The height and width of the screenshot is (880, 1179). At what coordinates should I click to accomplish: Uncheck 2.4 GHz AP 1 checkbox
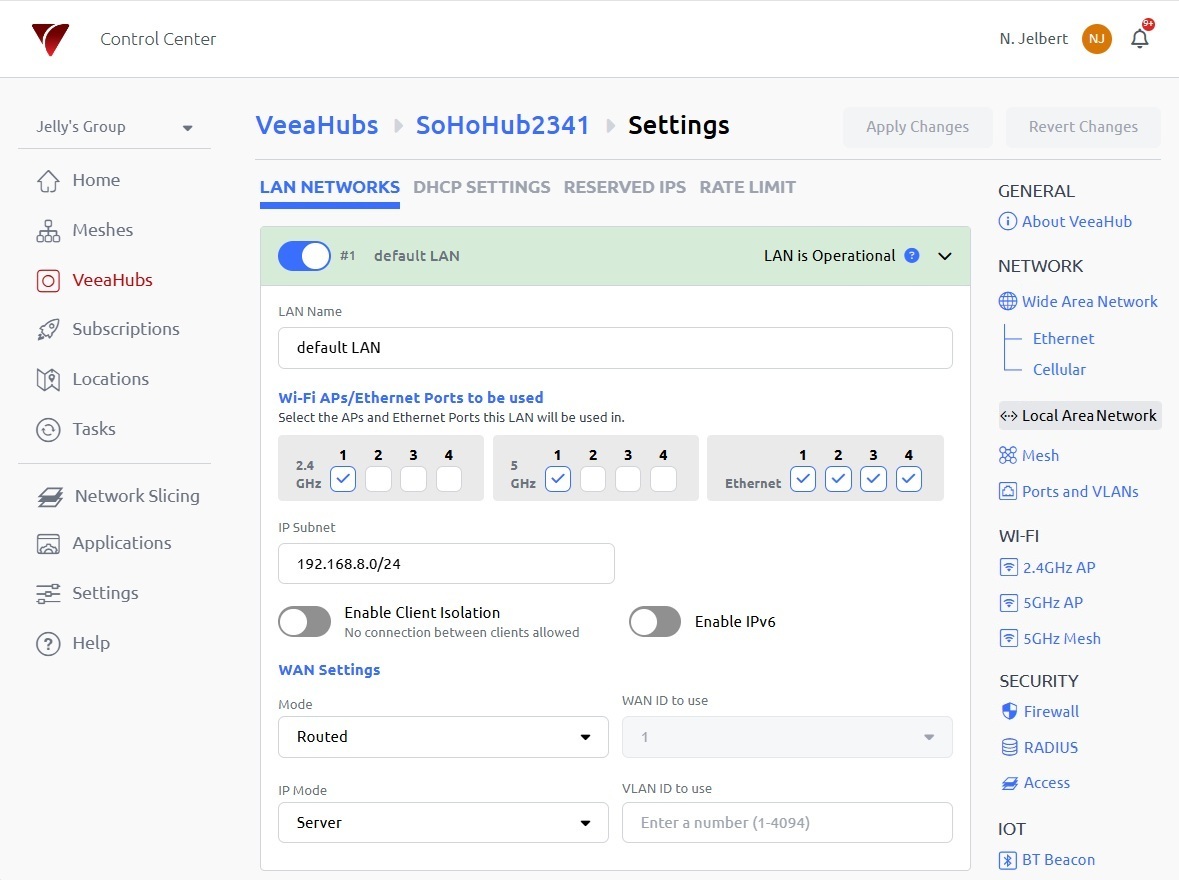(x=343, y=479)
